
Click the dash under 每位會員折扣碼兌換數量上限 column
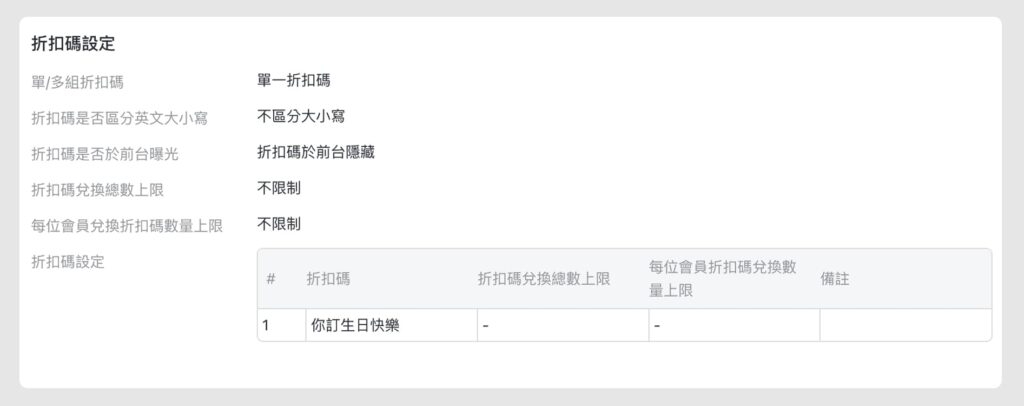tap(656, 325)
